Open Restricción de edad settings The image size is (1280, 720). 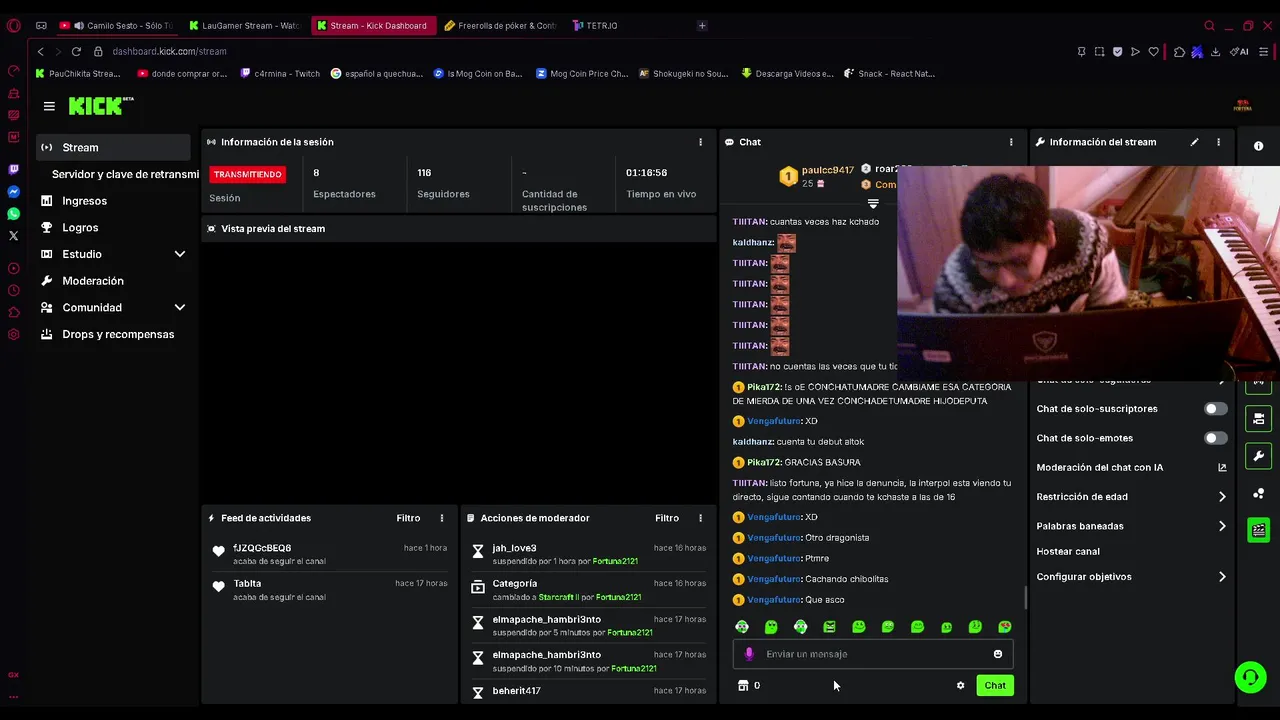coord(1131,497)
